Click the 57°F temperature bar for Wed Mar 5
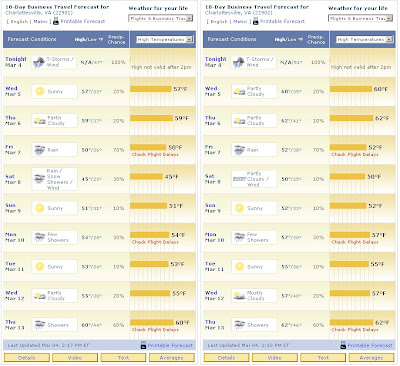Viewport: 400px width, 366px height. pos(151,89)
